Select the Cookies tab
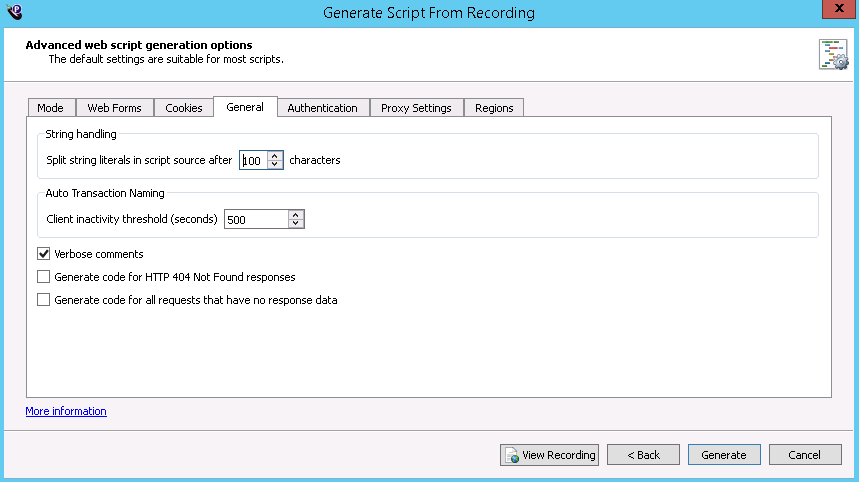 [x=183, y=108]
